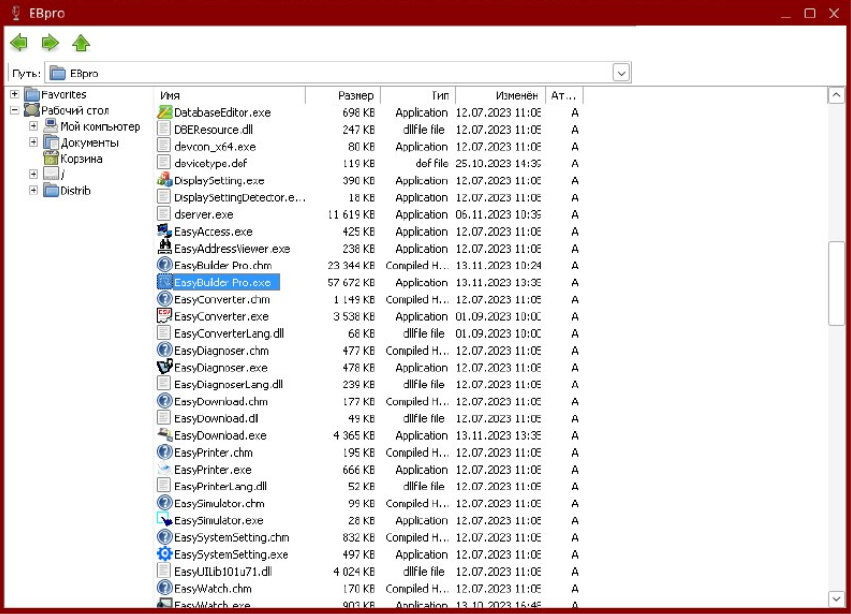Click the EasyAccess.exe file icon
Image resolution: width=851 pixels, height=614 pixels.
pos(164,231)
